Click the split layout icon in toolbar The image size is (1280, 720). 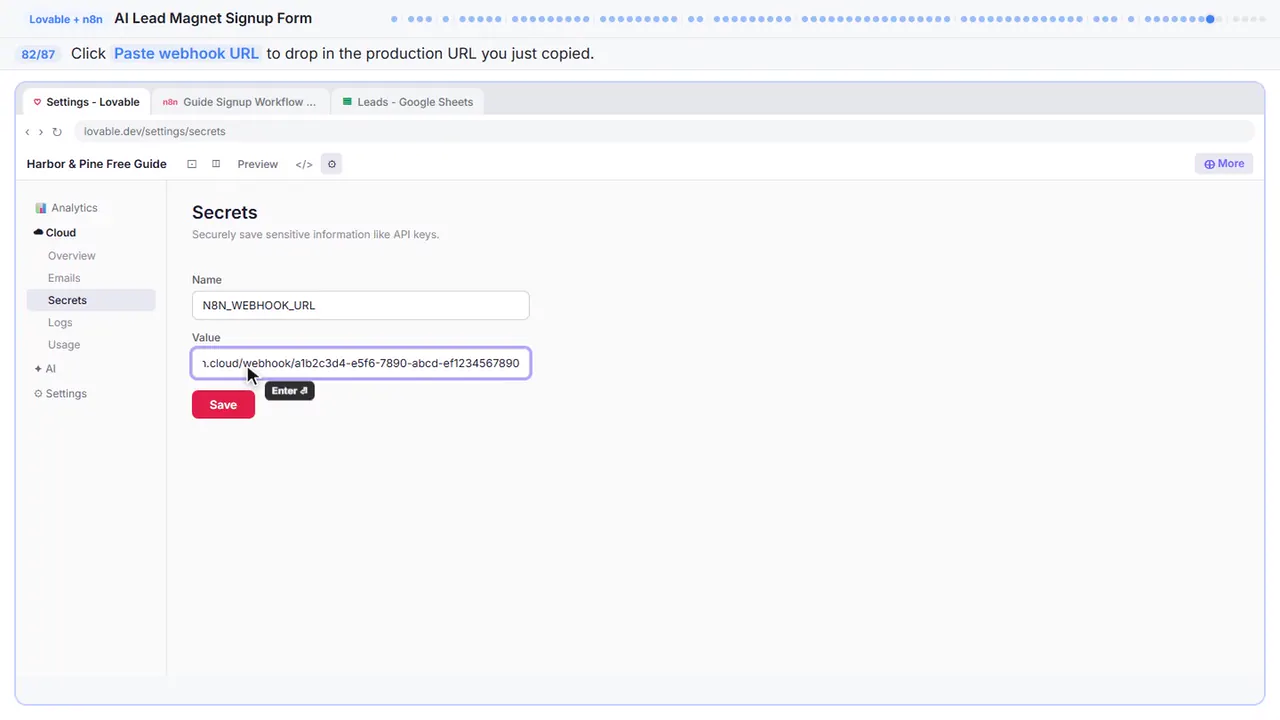tap(216, 164)
